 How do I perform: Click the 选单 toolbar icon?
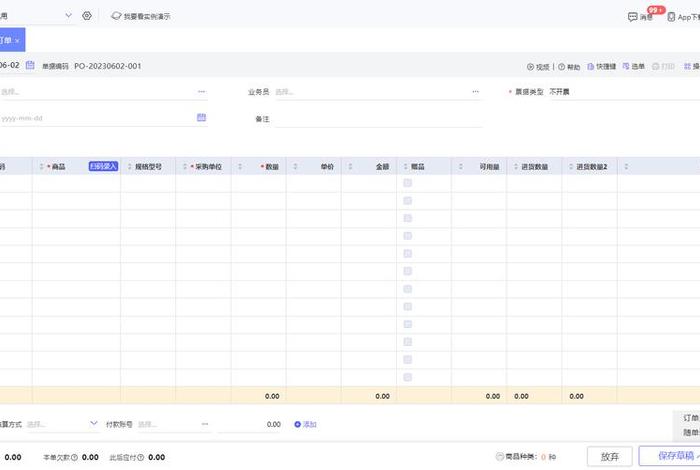633,67
